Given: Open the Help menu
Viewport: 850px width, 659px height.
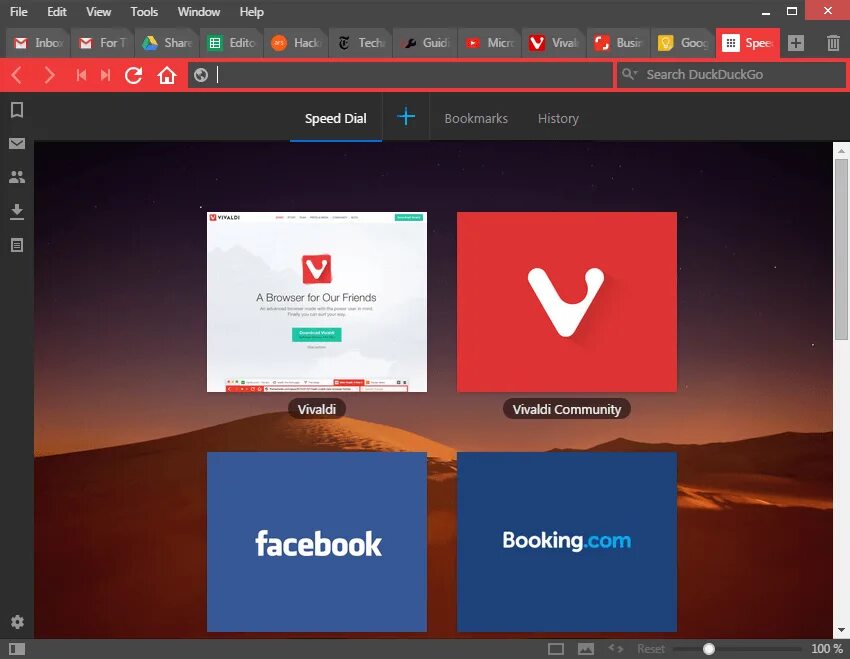Looking at the screenshot, I should (252, 11).
